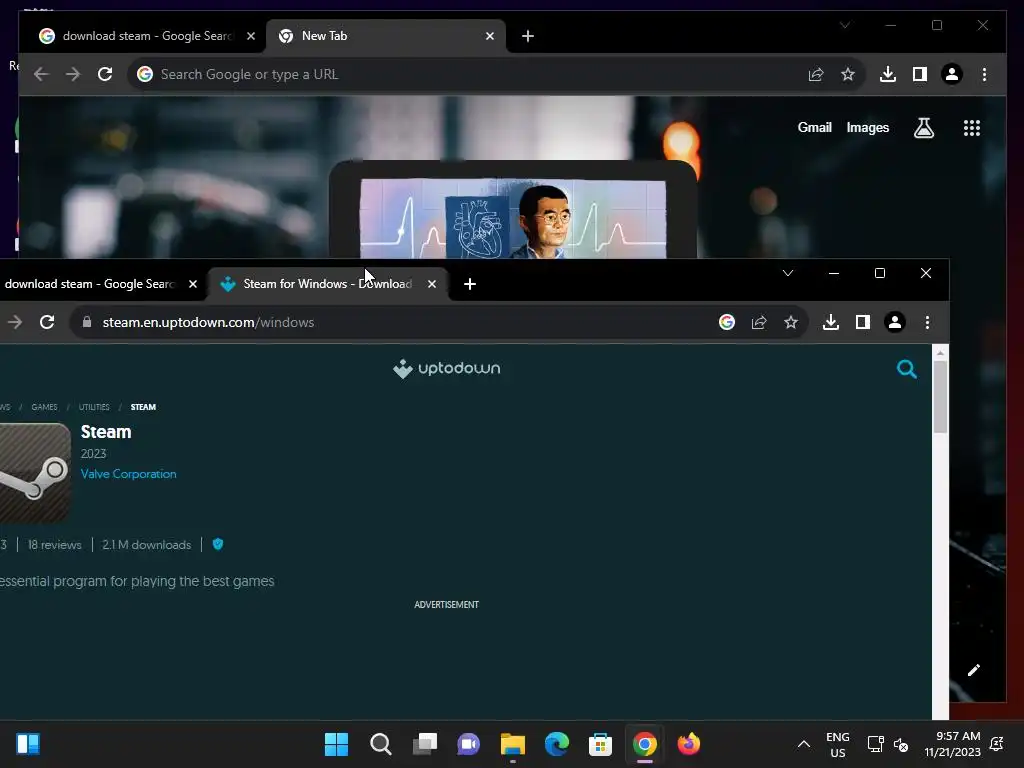The height and width of the screenshot is (768, 1024).
Task: Open Task View icon on taskbar
Action: (x=424, y=744)
